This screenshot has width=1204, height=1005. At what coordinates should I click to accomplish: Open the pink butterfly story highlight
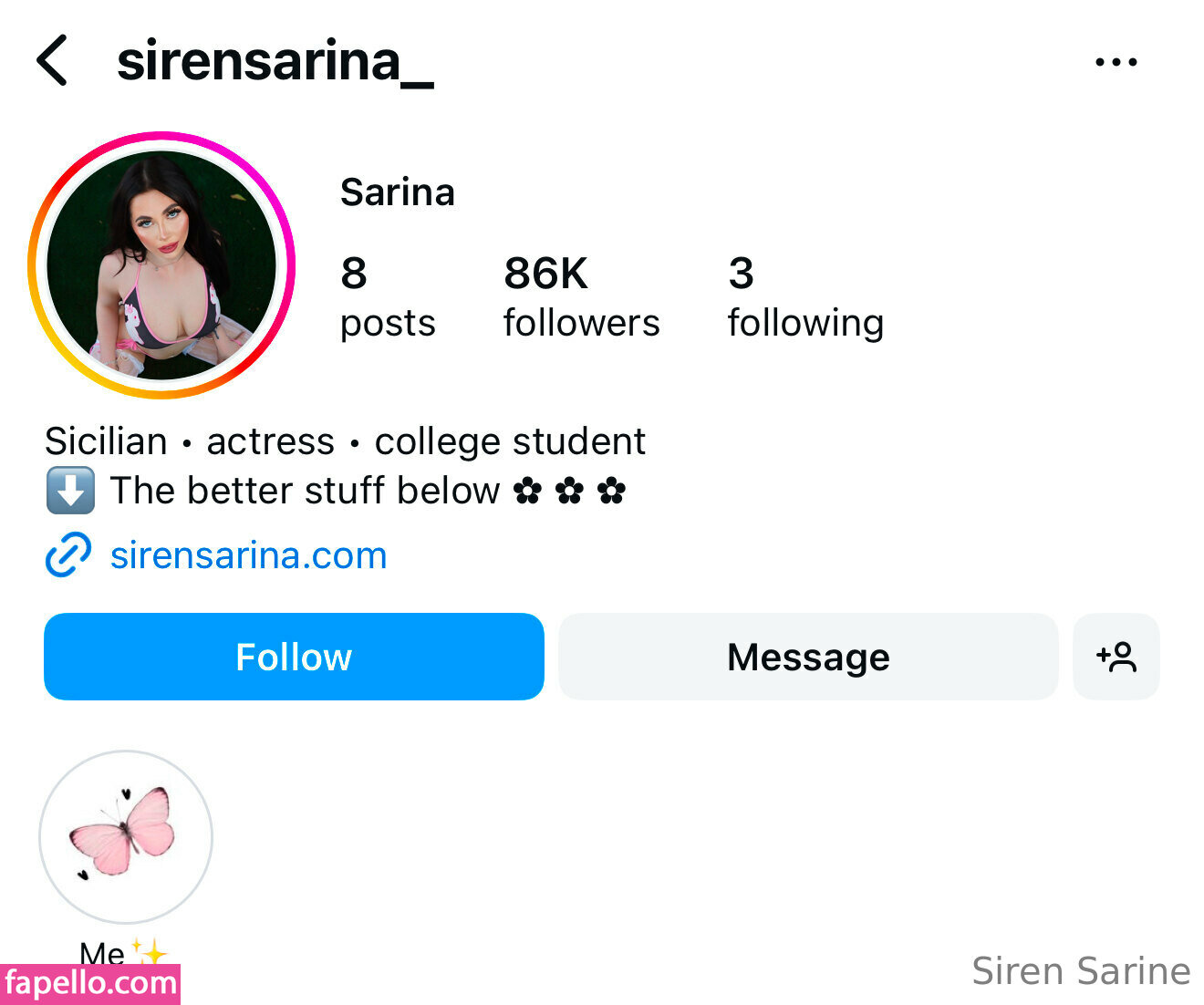tap(126, 836)
